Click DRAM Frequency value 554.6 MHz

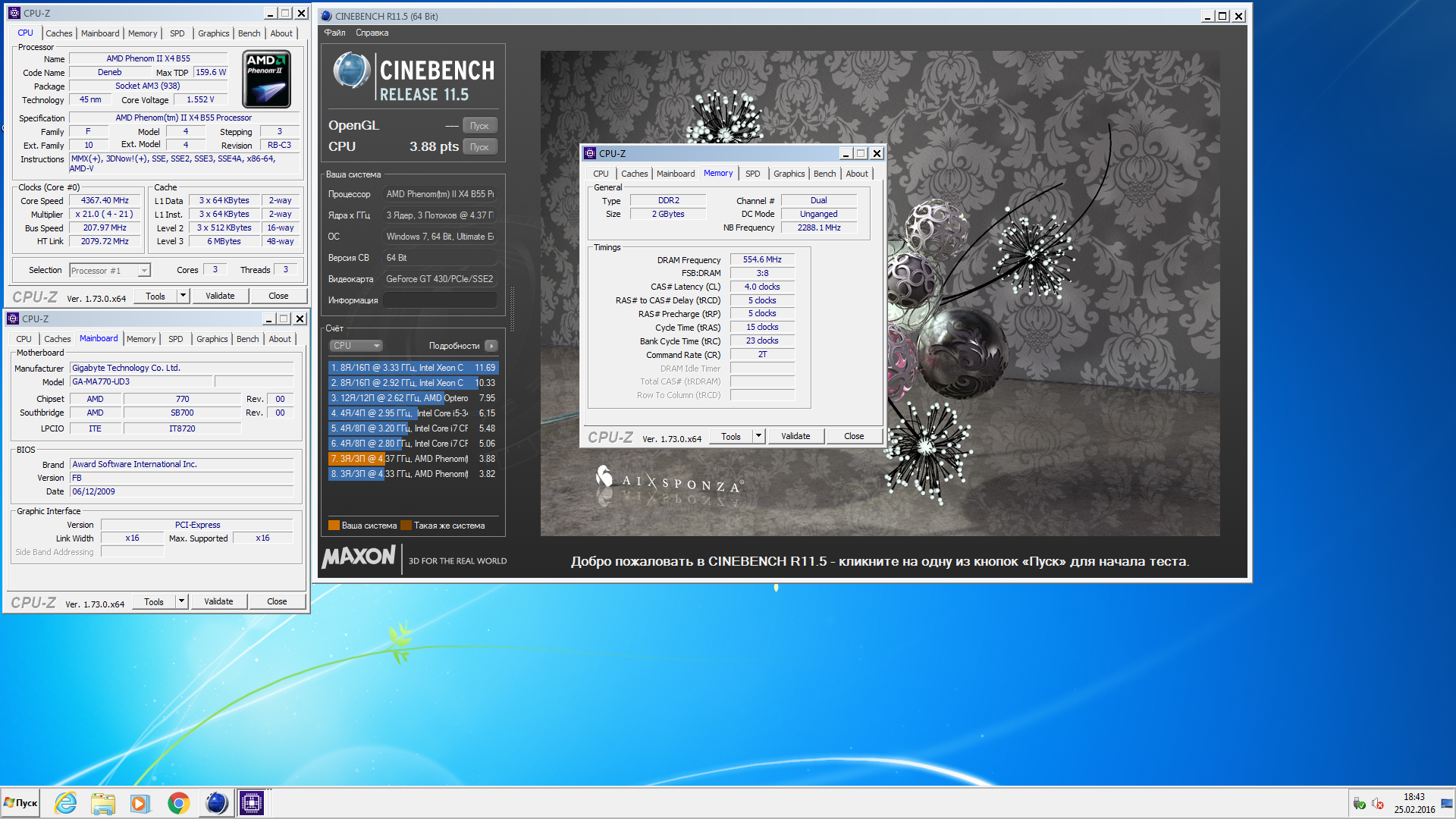pos(762,259)
